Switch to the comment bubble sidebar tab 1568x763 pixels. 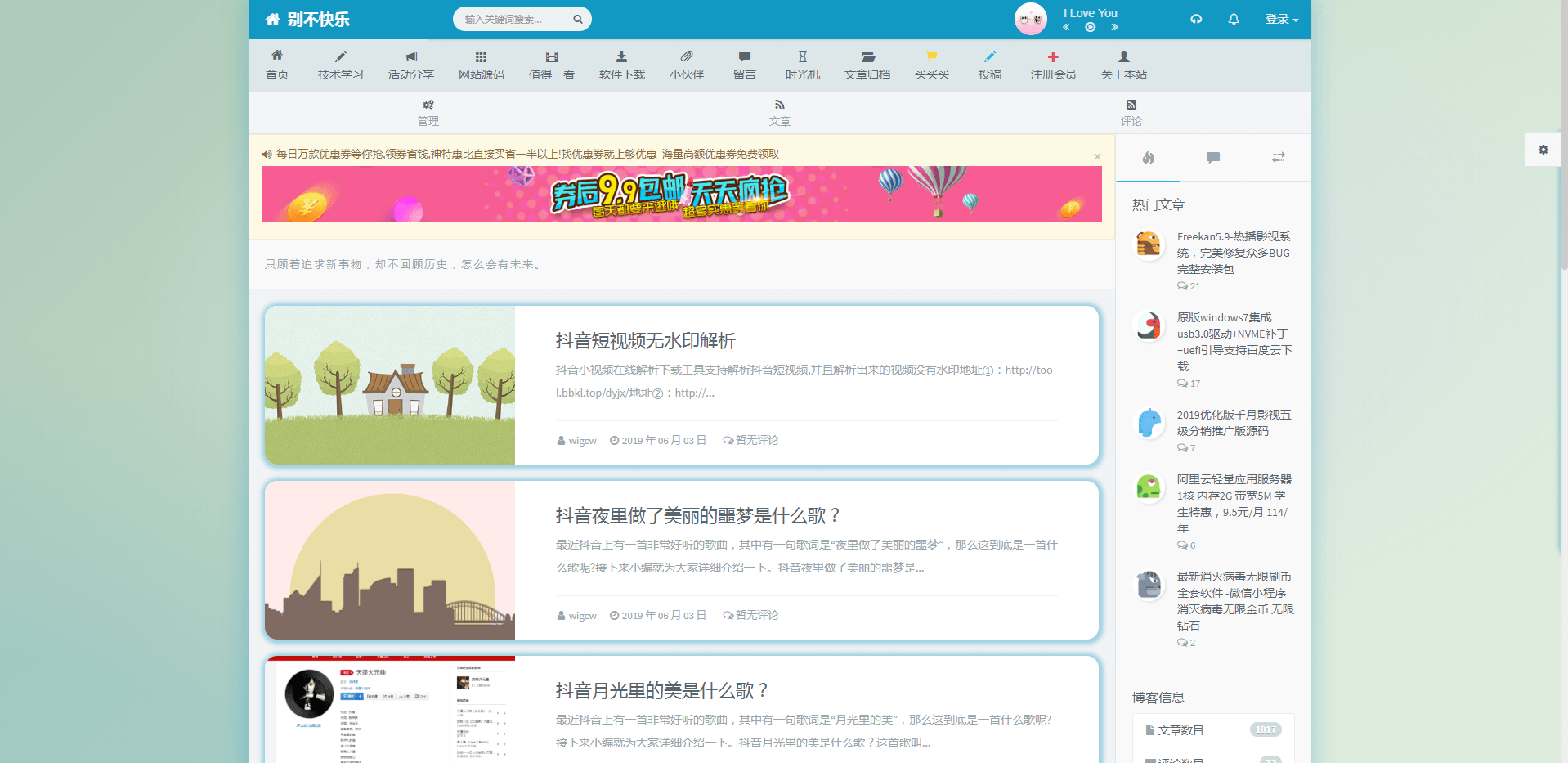(x=1212, y=157)
